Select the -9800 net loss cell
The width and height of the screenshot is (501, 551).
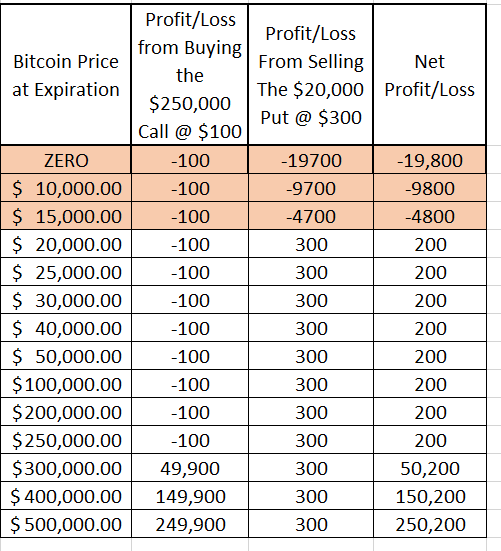(x=430, y=188)
